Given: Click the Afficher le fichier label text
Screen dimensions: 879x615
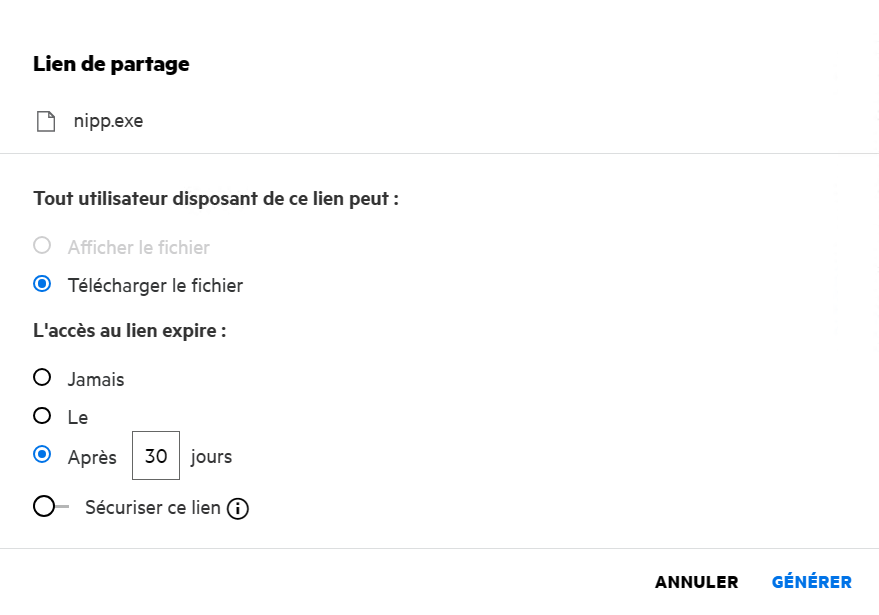Looking at the screenshot, I should (138, 247).
